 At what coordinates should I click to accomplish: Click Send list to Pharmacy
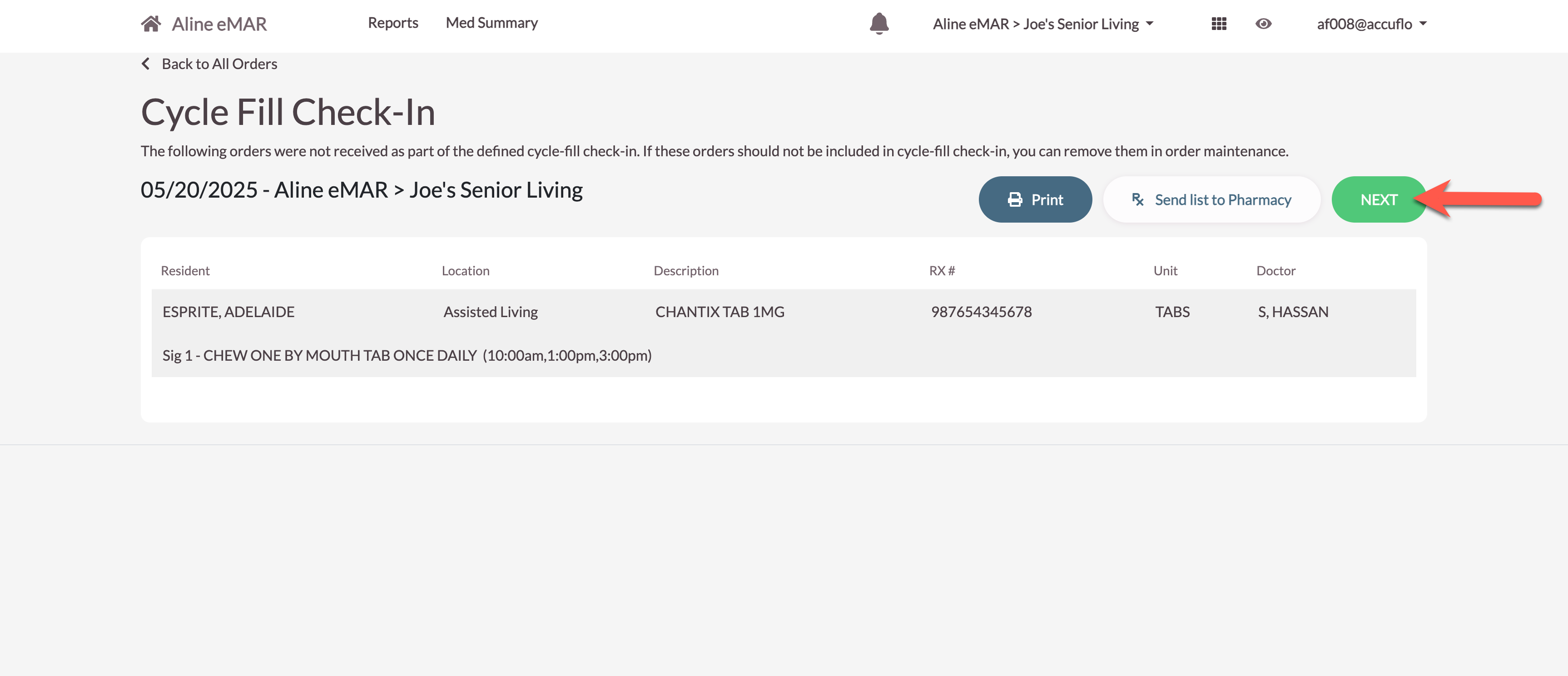[x=1222, y=200]
